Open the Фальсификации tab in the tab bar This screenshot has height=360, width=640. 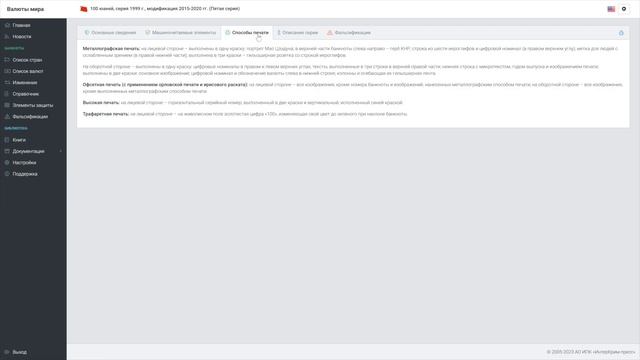[x=349, y=33]
